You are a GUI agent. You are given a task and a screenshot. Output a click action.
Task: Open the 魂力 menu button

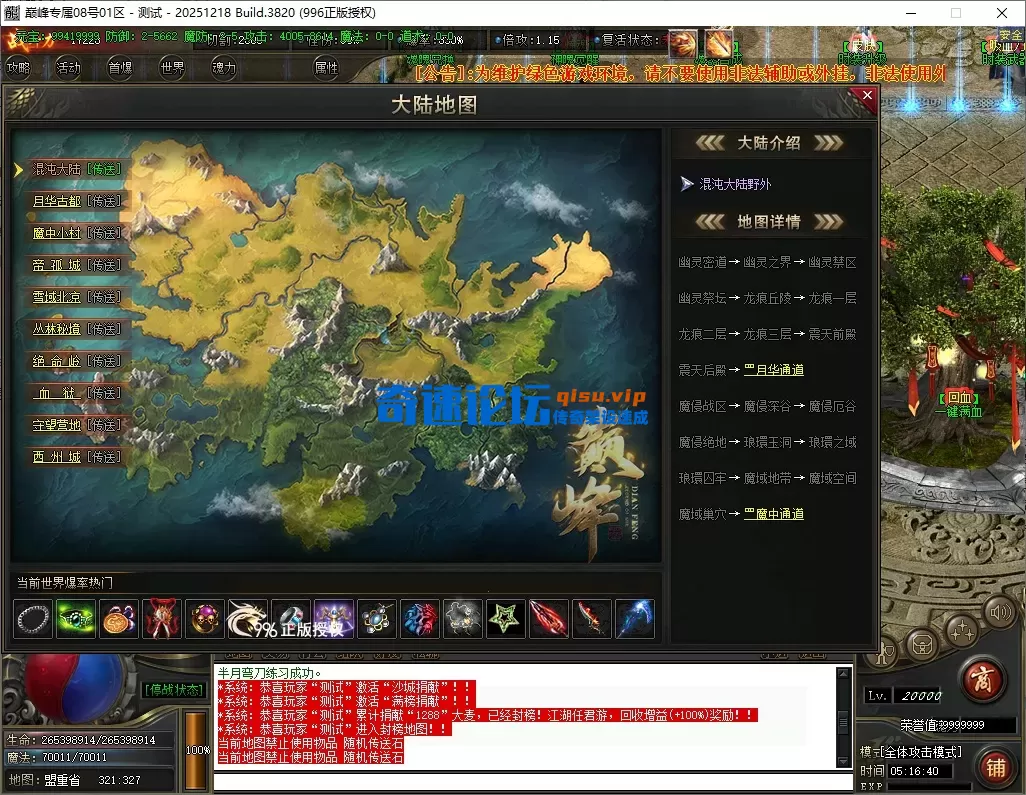224,67
